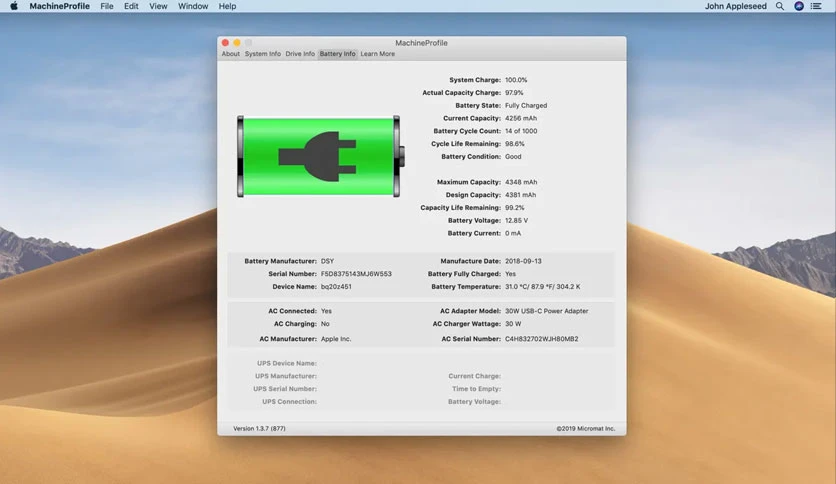Click the UPS Device Name label

click(x=287, y=364)
